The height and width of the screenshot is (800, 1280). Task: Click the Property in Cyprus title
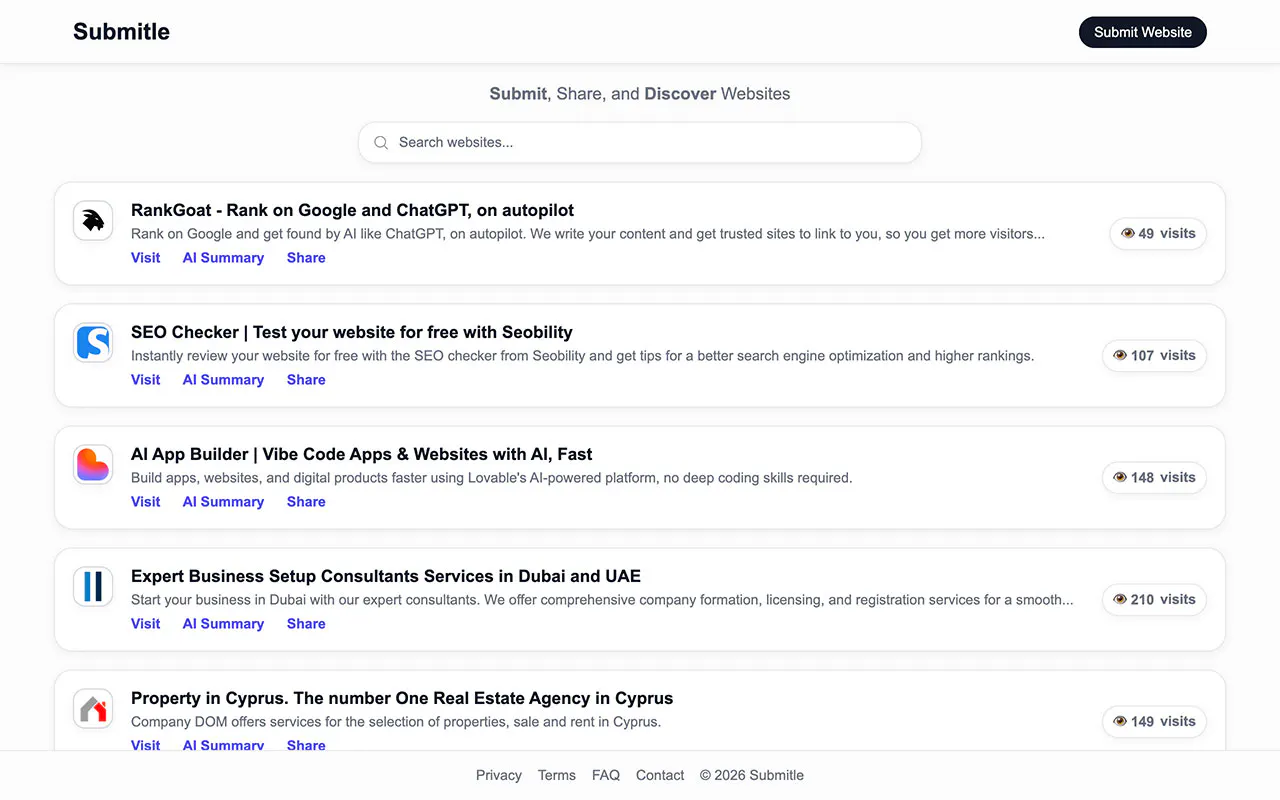point(402,698)
